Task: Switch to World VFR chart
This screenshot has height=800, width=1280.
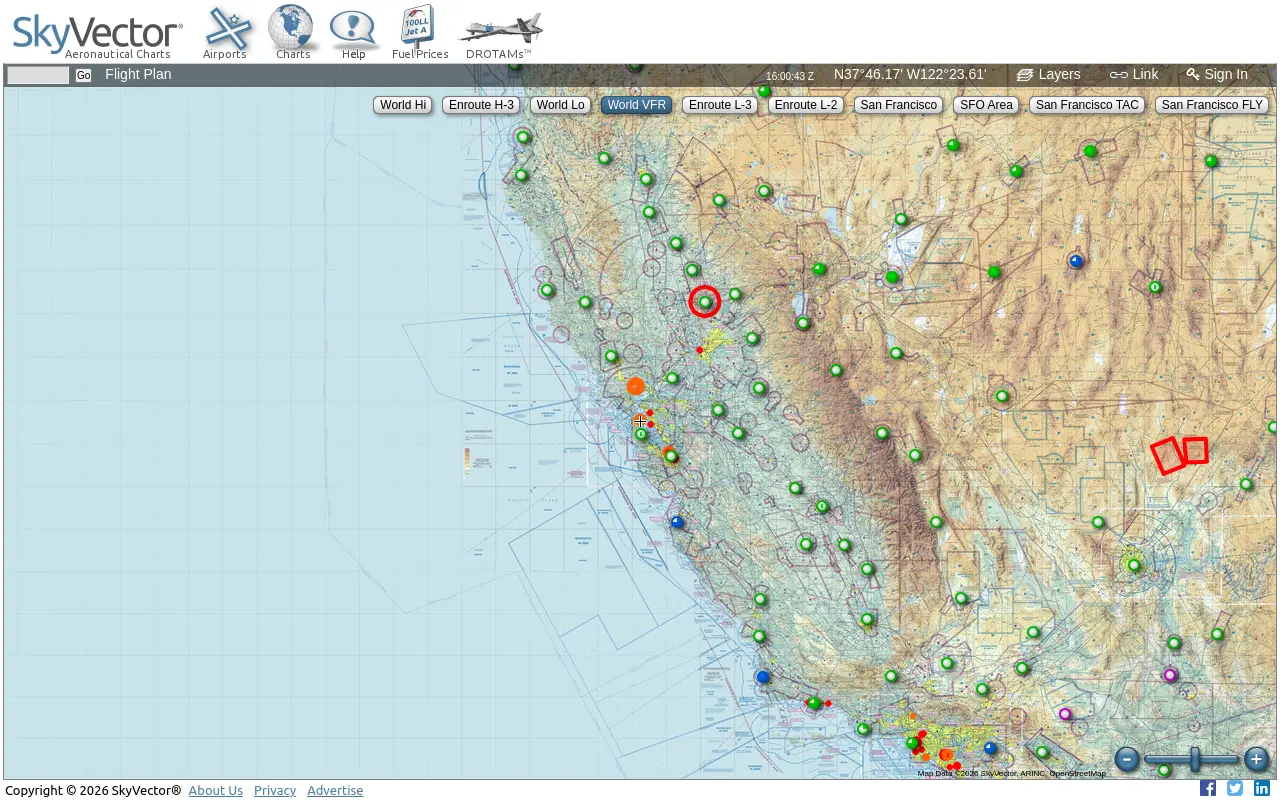Action: point(636,105)
